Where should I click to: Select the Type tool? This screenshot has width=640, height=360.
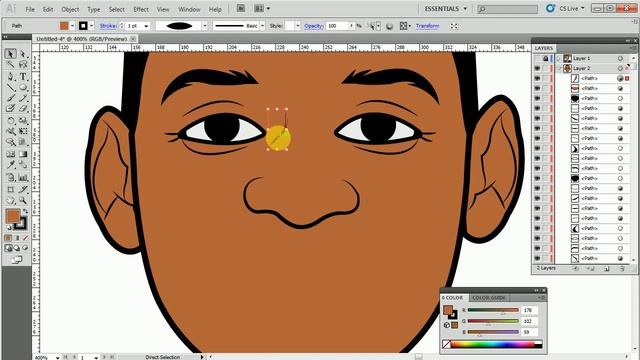[23, 76]
